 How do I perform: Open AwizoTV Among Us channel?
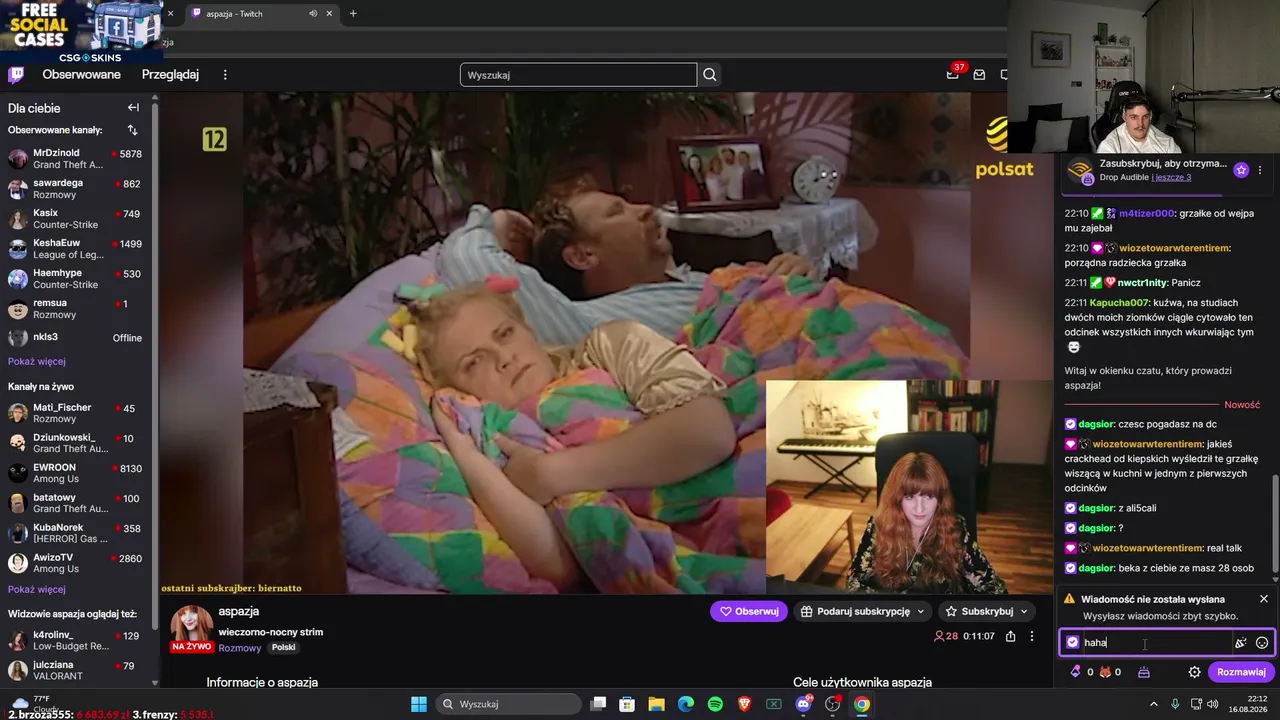(x=76, y=563)
